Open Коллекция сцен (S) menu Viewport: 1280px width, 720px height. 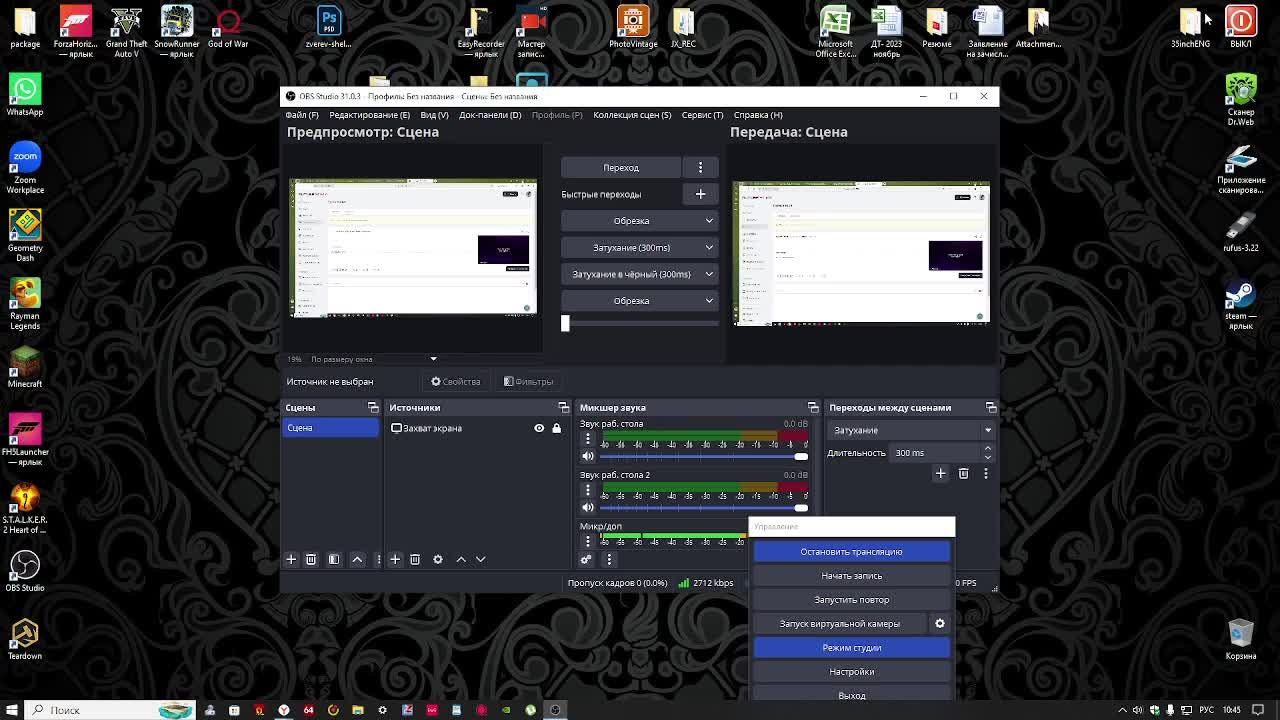pyautogui.click(x=632, y=115)
